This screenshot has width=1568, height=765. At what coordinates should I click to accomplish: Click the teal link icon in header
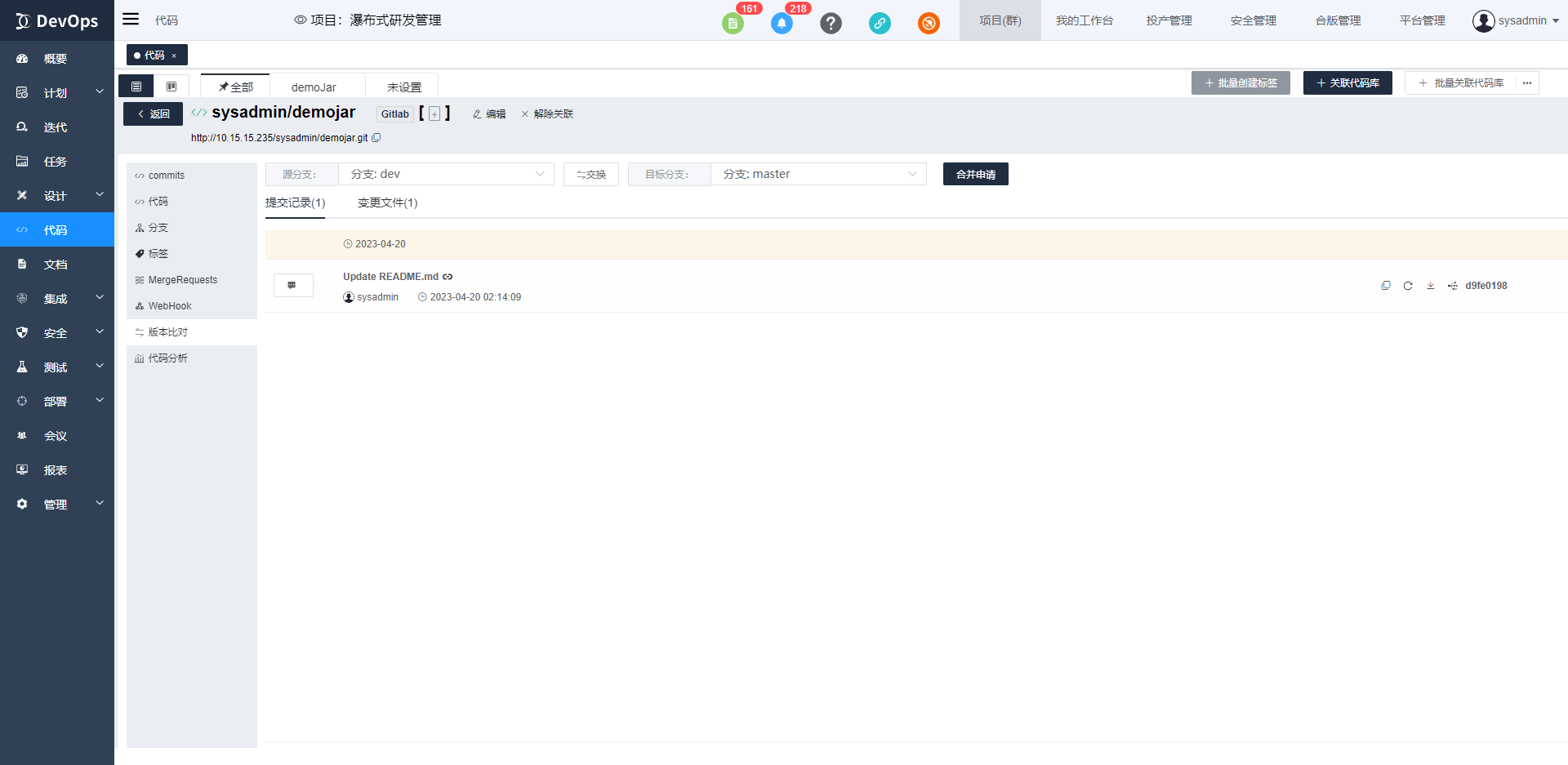point(880,23)
